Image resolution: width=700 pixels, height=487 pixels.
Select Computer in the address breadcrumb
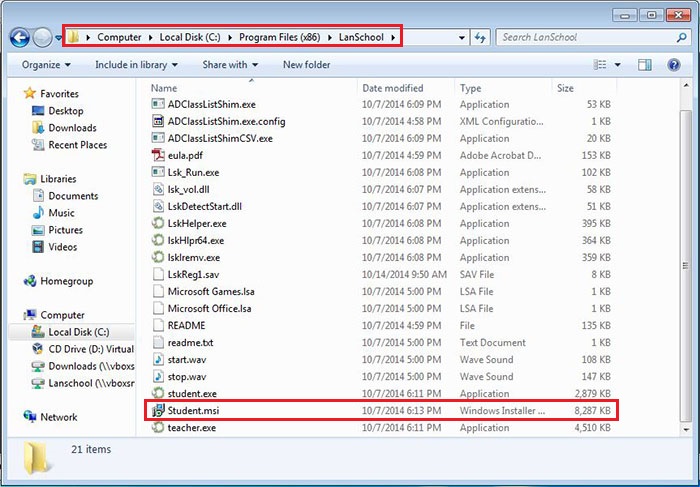pyautogui.click(x=119, y=37)
